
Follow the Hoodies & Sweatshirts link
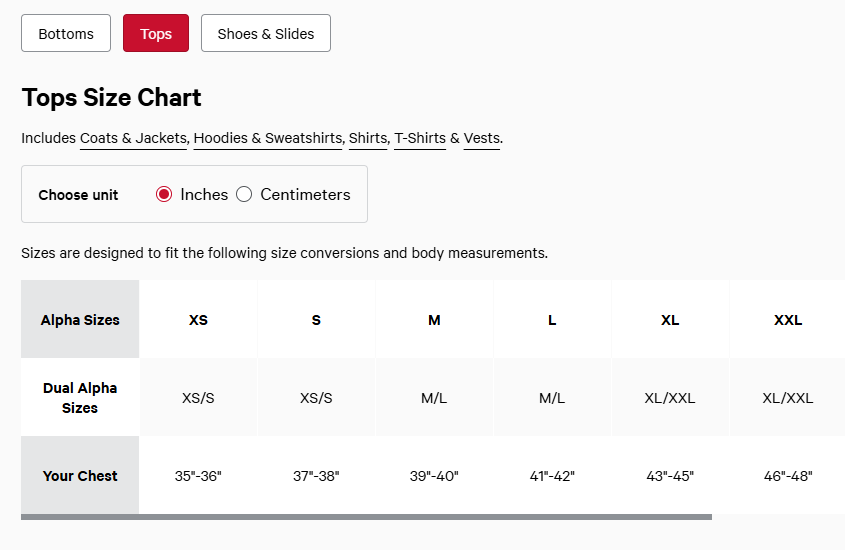pyautogui.click(x=268, y=138)
